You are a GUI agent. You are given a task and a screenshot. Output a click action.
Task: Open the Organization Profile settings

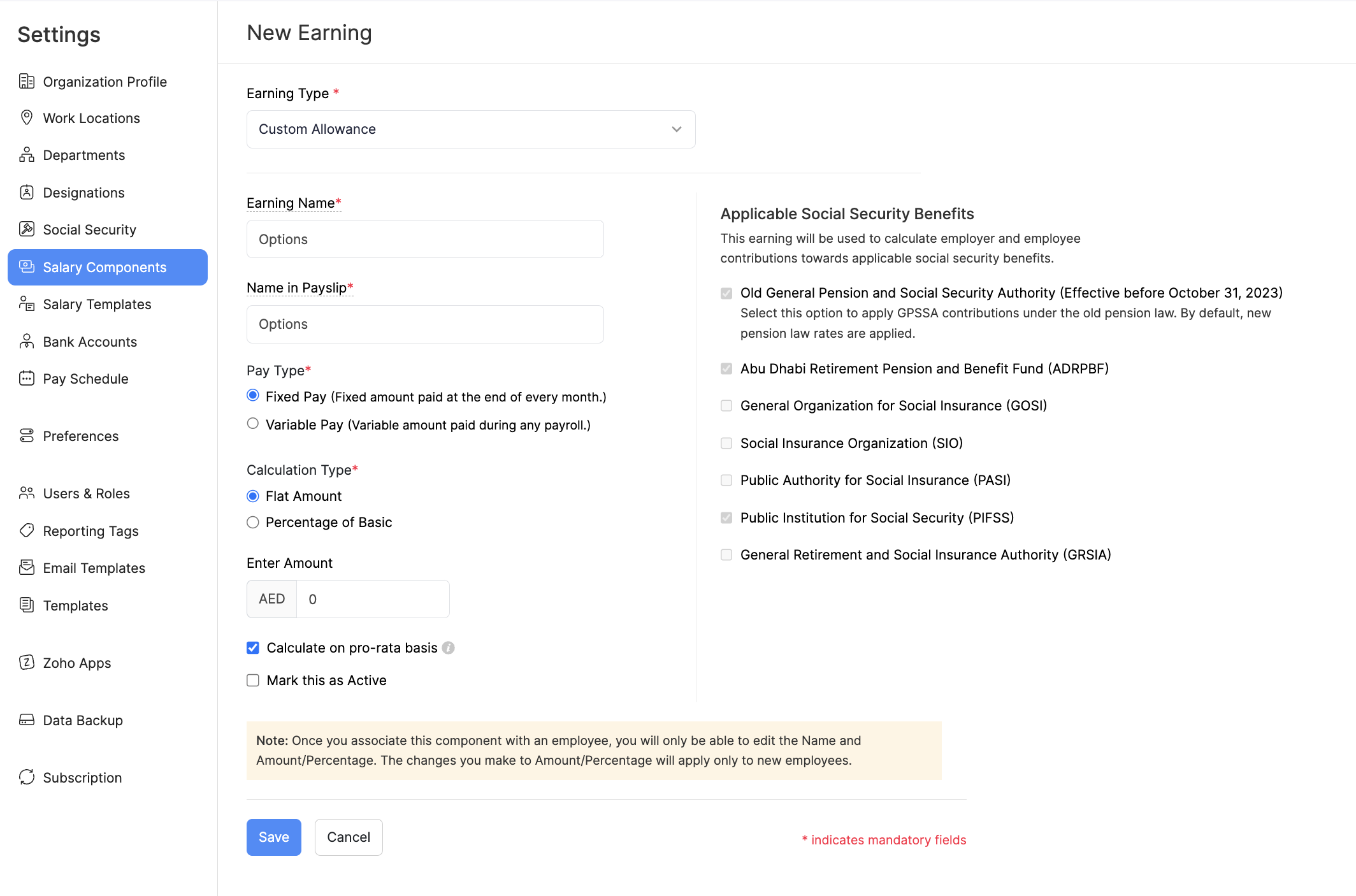[x=104, y=82]
